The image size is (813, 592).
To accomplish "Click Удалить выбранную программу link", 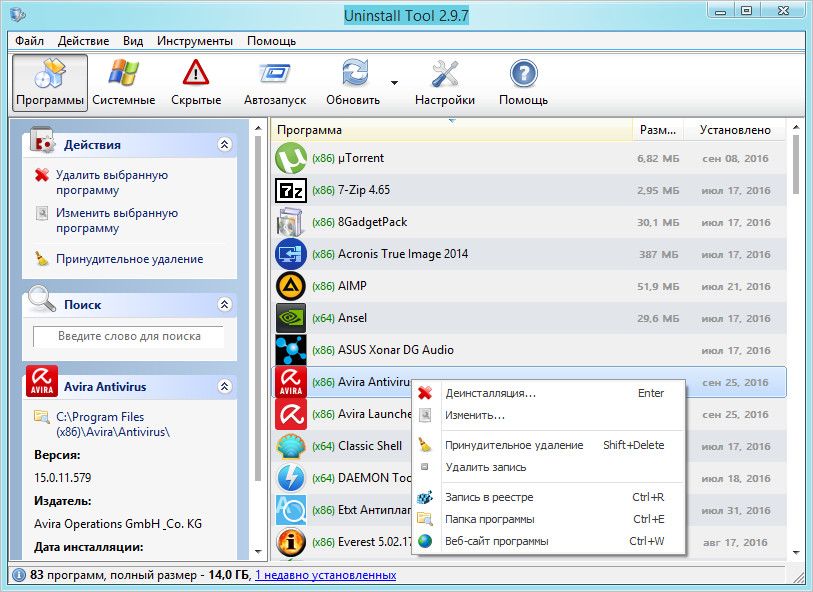I will pyautogui.click(x=112, y=182).
